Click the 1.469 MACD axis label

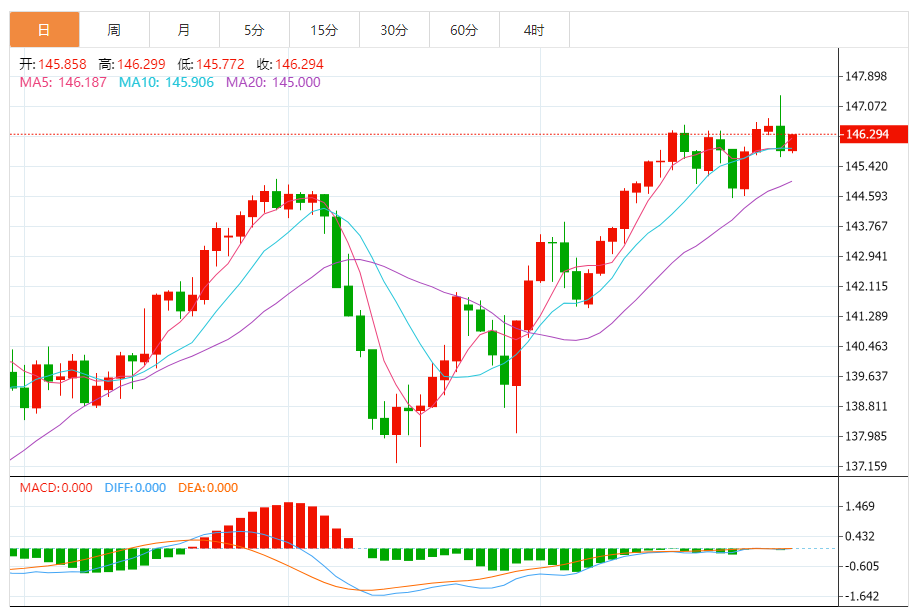click(860, 507)
